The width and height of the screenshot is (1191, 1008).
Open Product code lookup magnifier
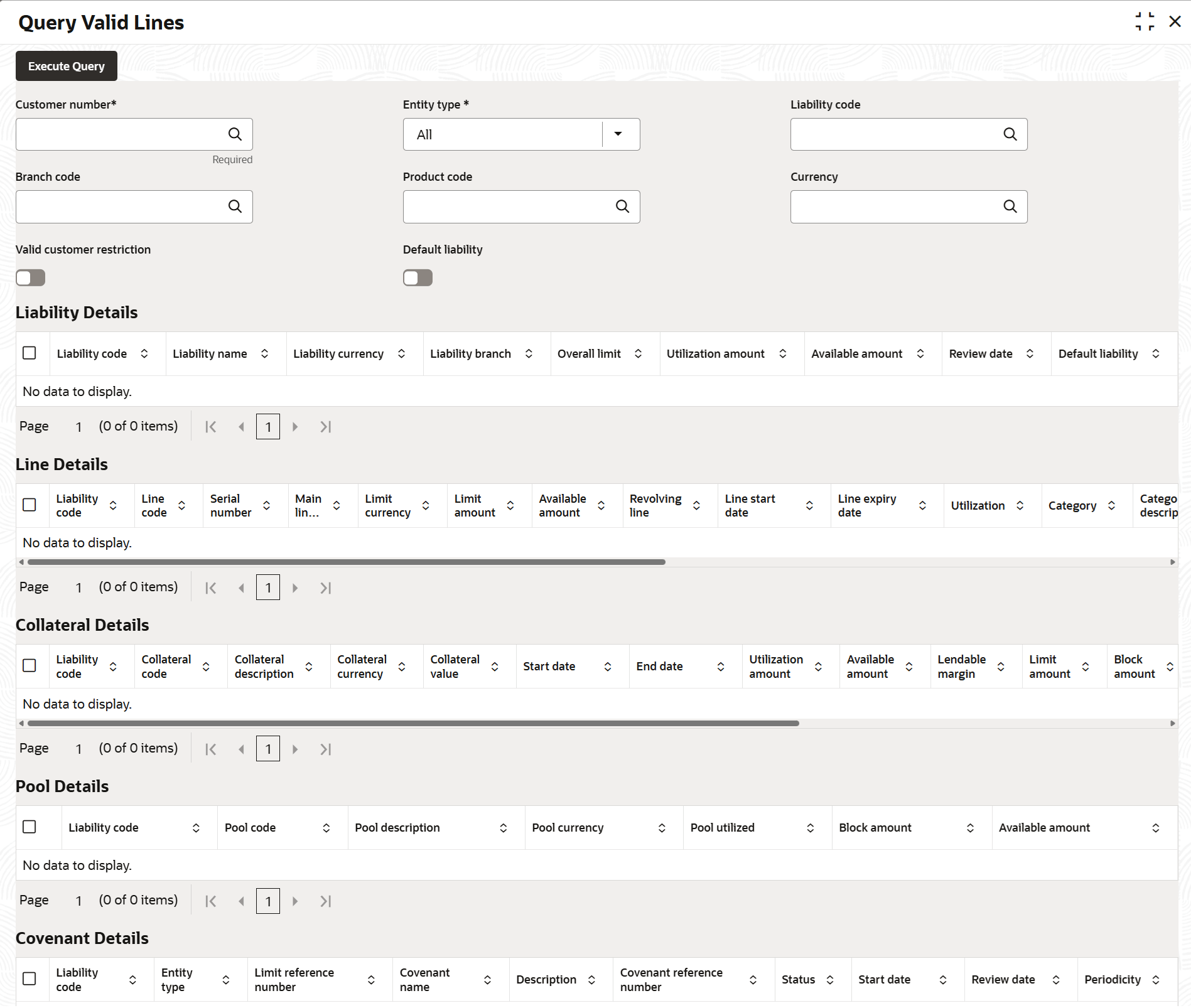pos(622,206)
